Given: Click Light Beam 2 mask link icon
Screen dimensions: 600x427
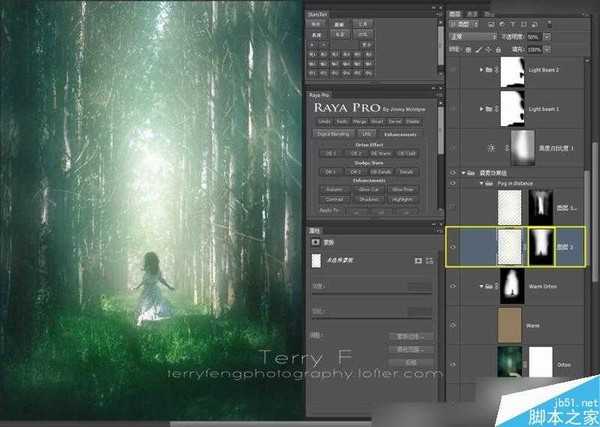Looking at the screenshot, I should click(497, 70).
